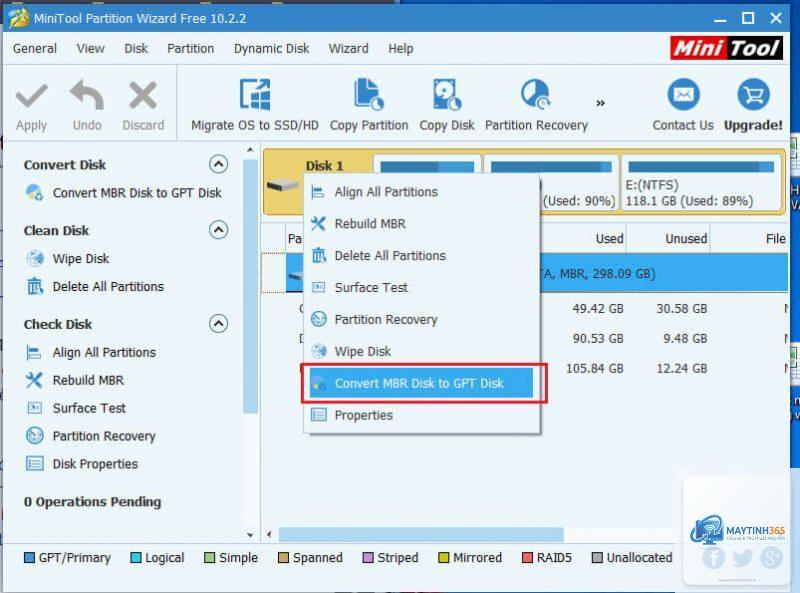Click the Disk 1 drive icon
Screen dimensions: 800x593
pos(282,185)
